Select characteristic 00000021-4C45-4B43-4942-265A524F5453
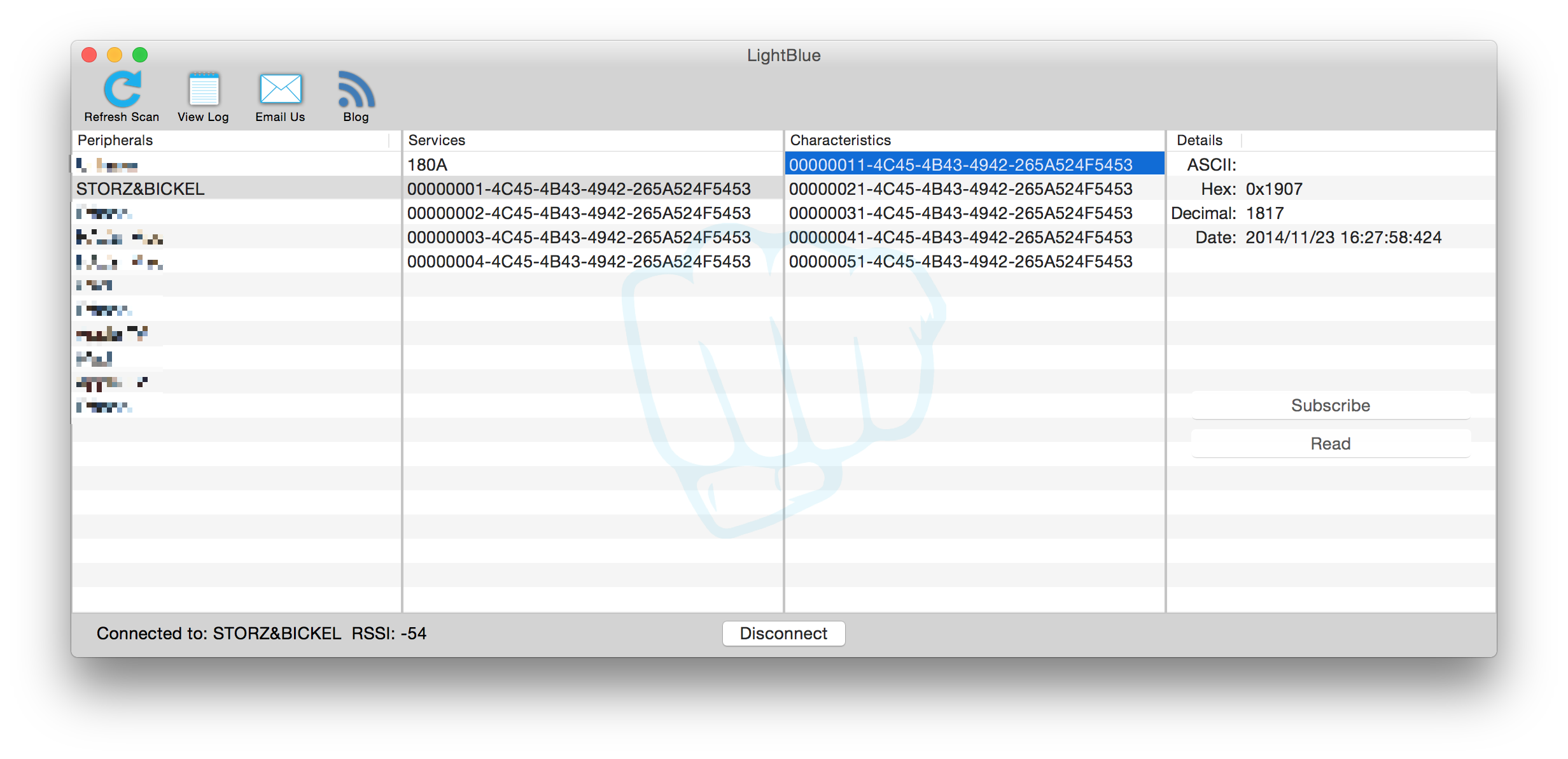Screen dimensions: 1568x759 coord(974,189)
